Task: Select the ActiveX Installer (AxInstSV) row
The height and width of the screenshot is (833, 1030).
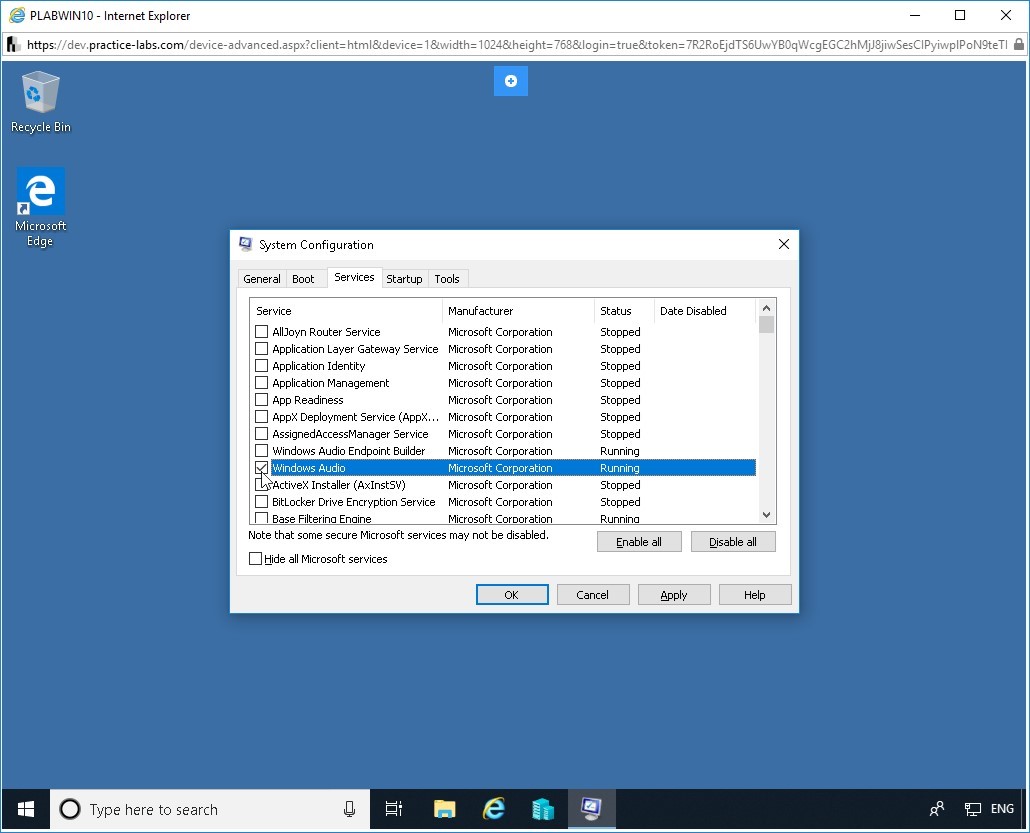Action: coord(505,485)
